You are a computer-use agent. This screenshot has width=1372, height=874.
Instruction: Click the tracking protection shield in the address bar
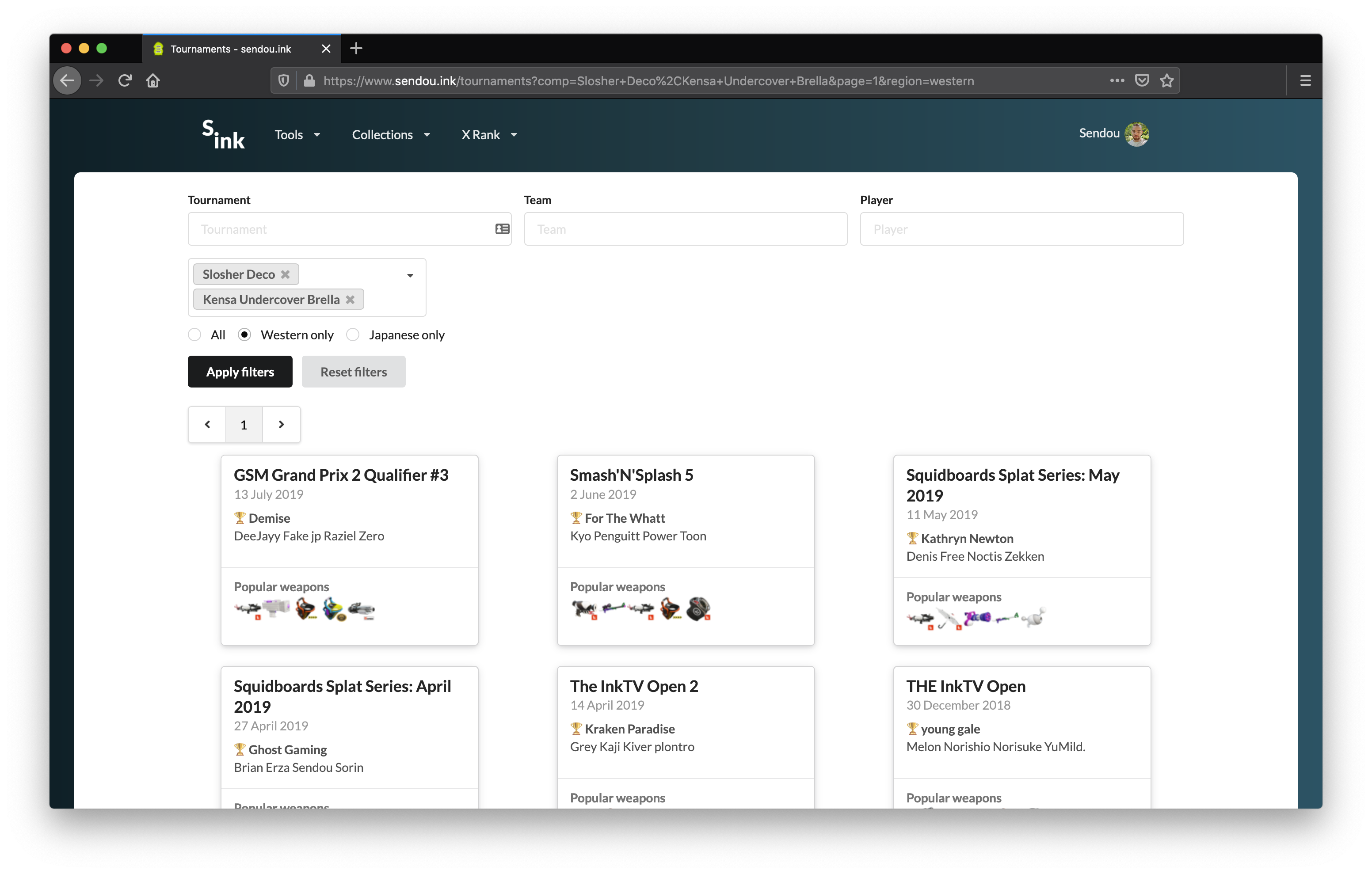(284, 80)
